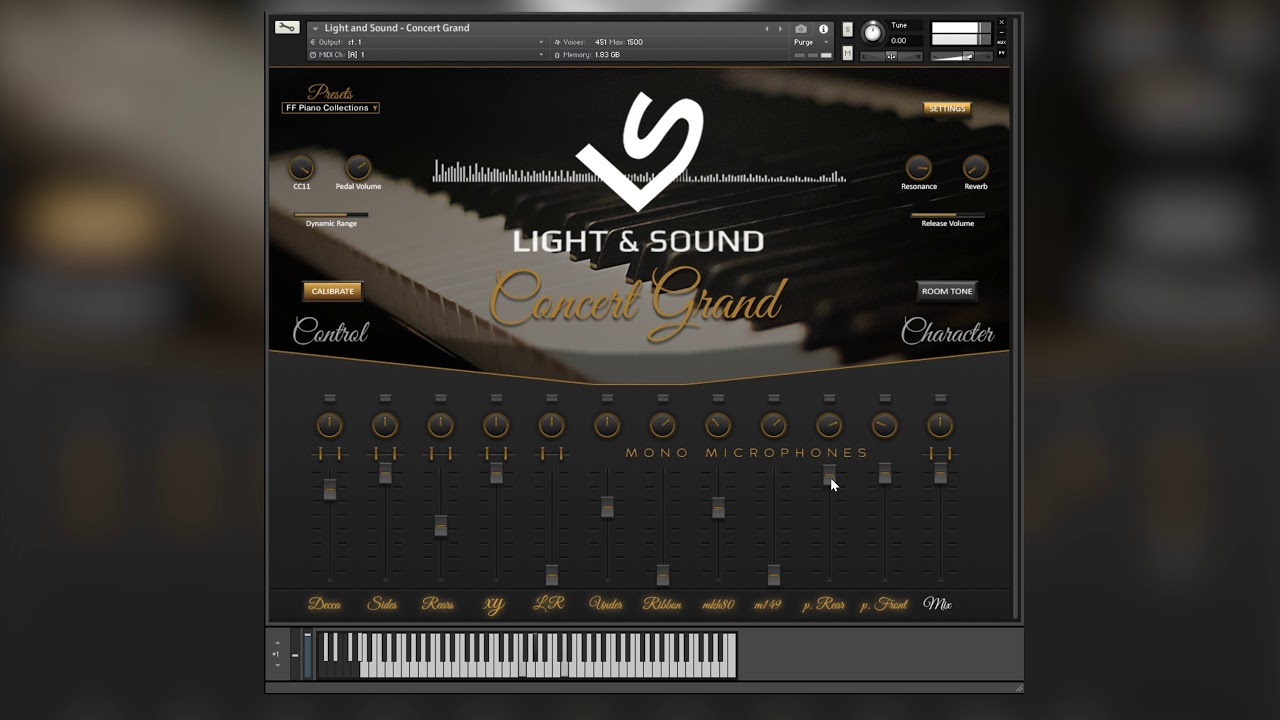This screenshot has height=720, width=1280.
Task: Adjust the CC11 knob
Action: pos(301,167)
